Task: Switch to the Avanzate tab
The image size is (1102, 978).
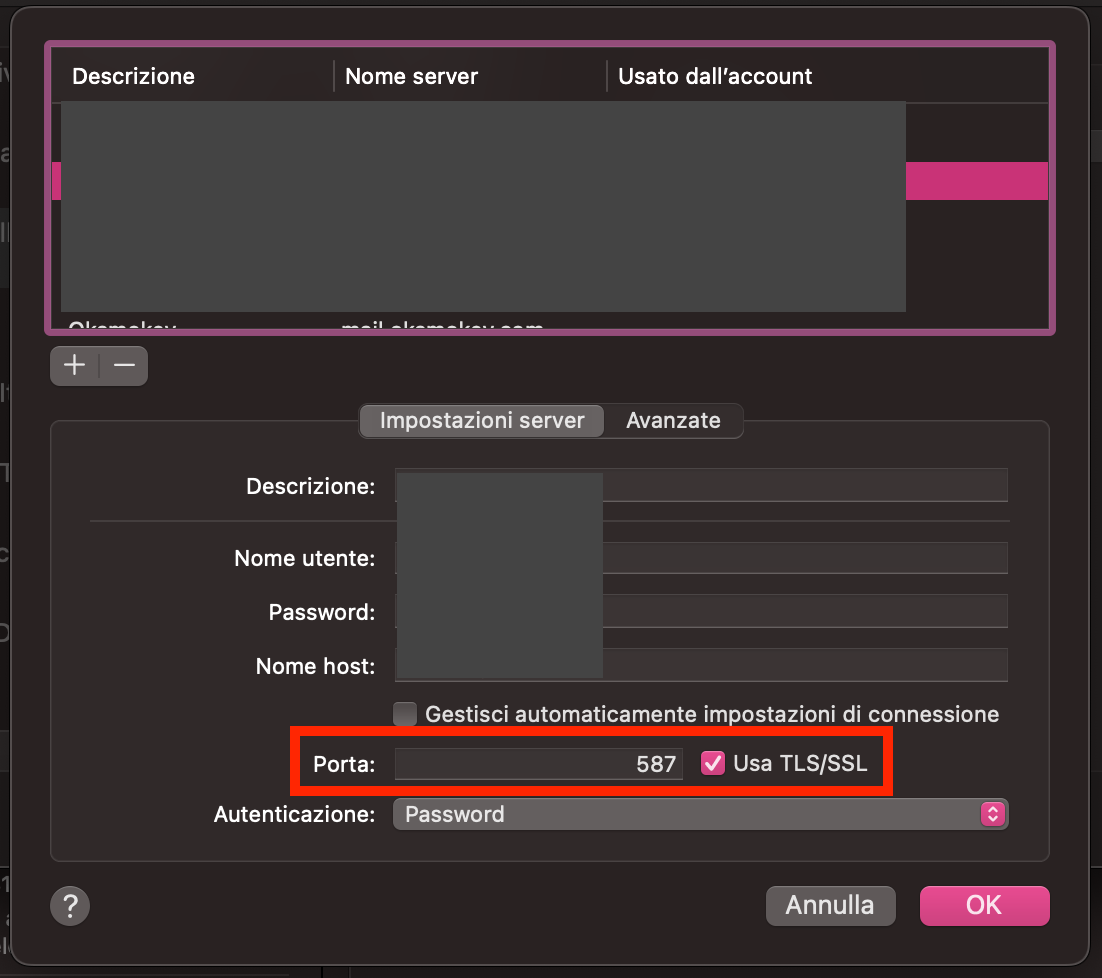Action: [x=674, y=421]
